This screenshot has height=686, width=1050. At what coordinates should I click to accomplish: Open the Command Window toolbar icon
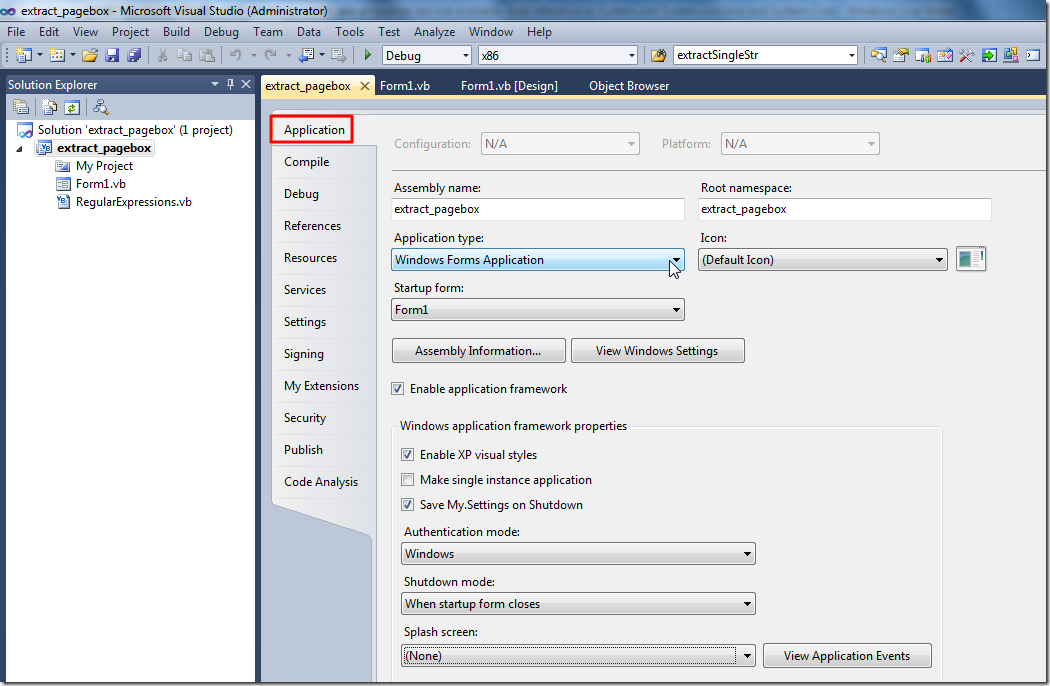point(1033,55)
